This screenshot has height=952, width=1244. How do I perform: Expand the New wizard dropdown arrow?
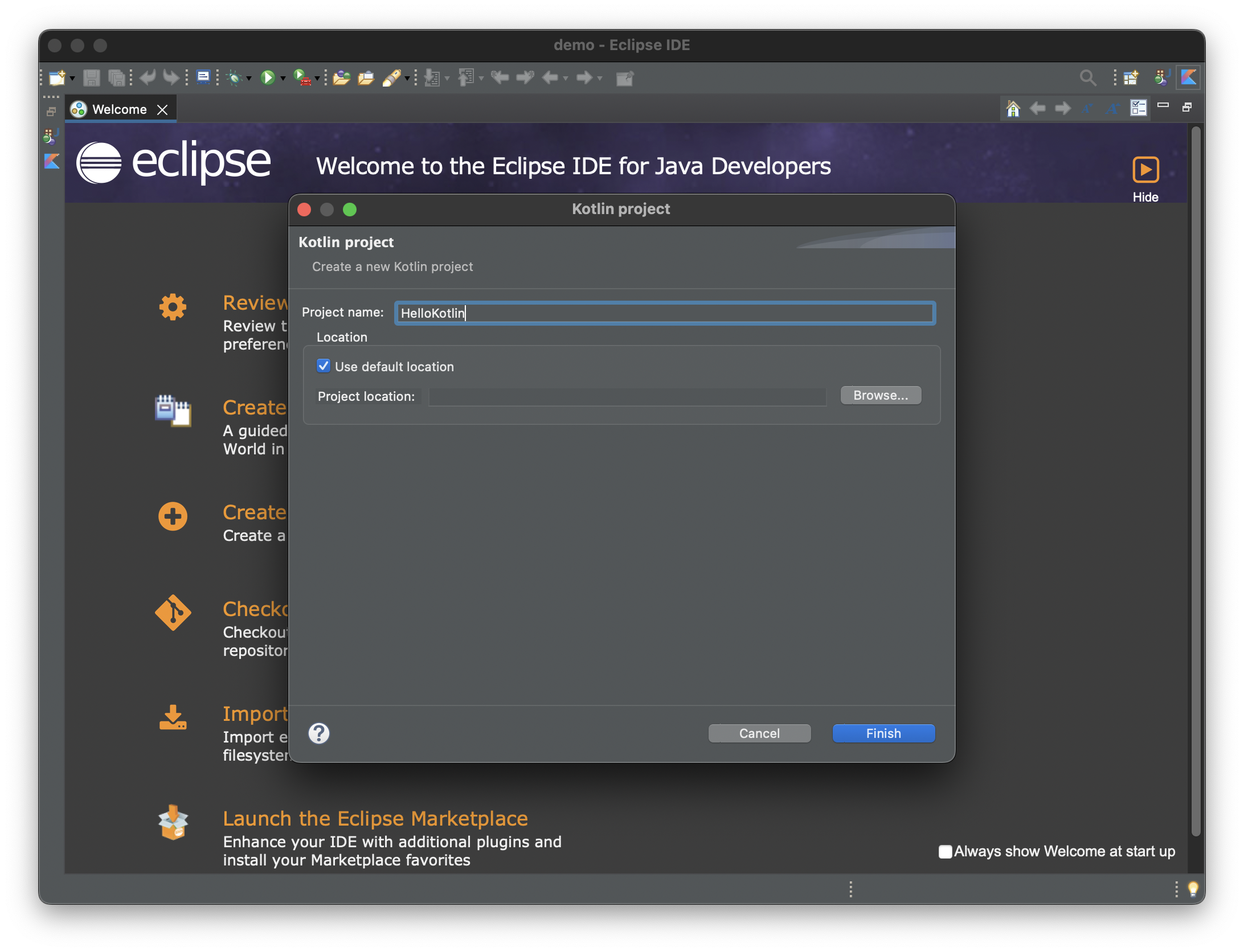pyautogui.click(x=72, y=79)
